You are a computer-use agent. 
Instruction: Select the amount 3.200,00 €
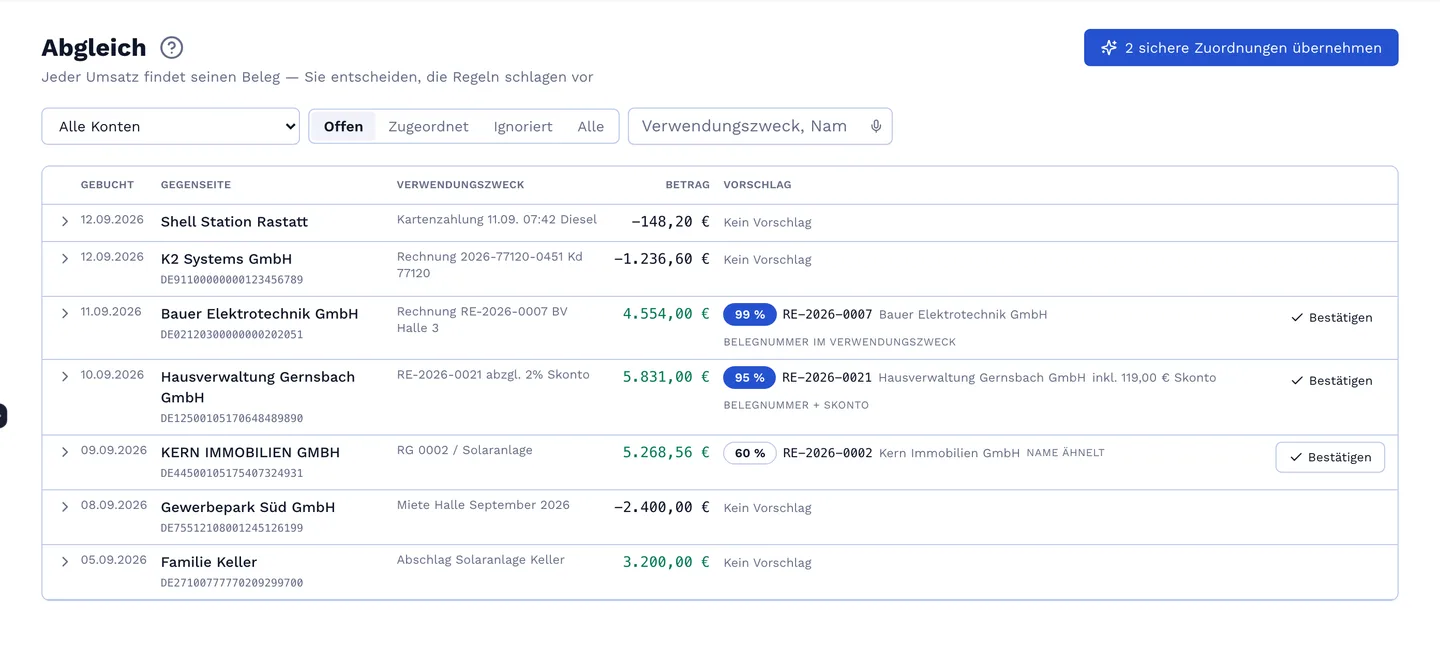[x=666, y=562]
